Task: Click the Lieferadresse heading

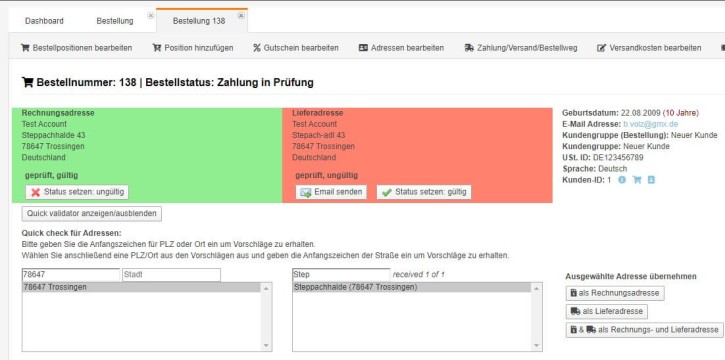Action: click(x=318, y=113)
